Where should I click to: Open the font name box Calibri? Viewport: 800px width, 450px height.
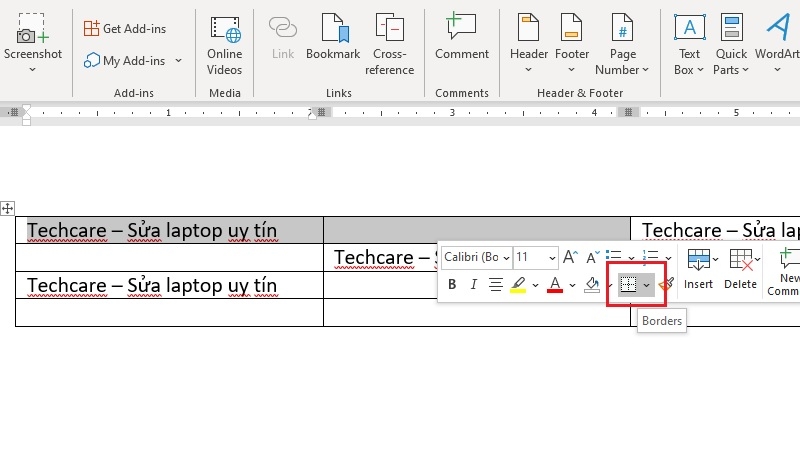point(477,257)
